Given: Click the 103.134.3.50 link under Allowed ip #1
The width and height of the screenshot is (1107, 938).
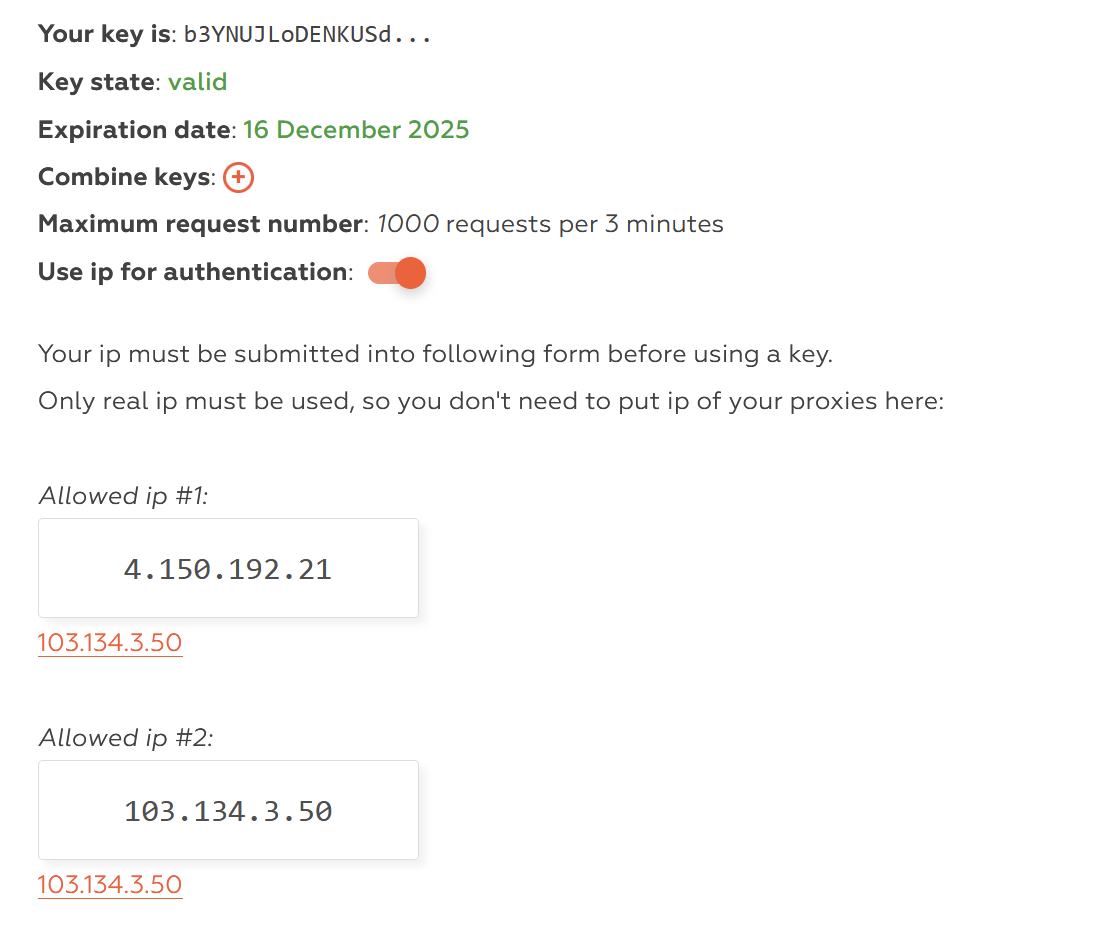Looking at the screenshot, I should [x=110, y=642].
